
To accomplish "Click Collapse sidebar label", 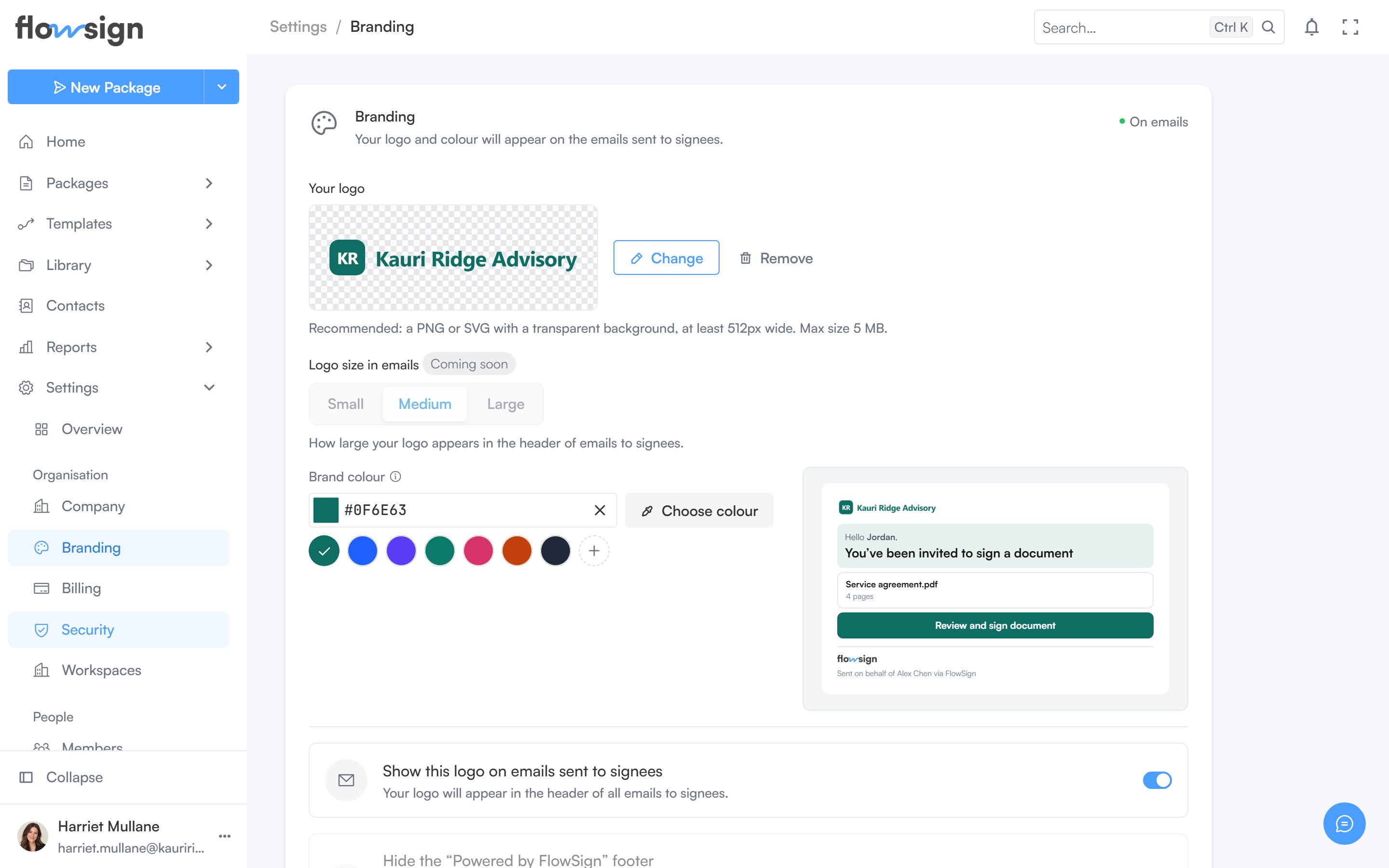I will [x=74, y=777].
